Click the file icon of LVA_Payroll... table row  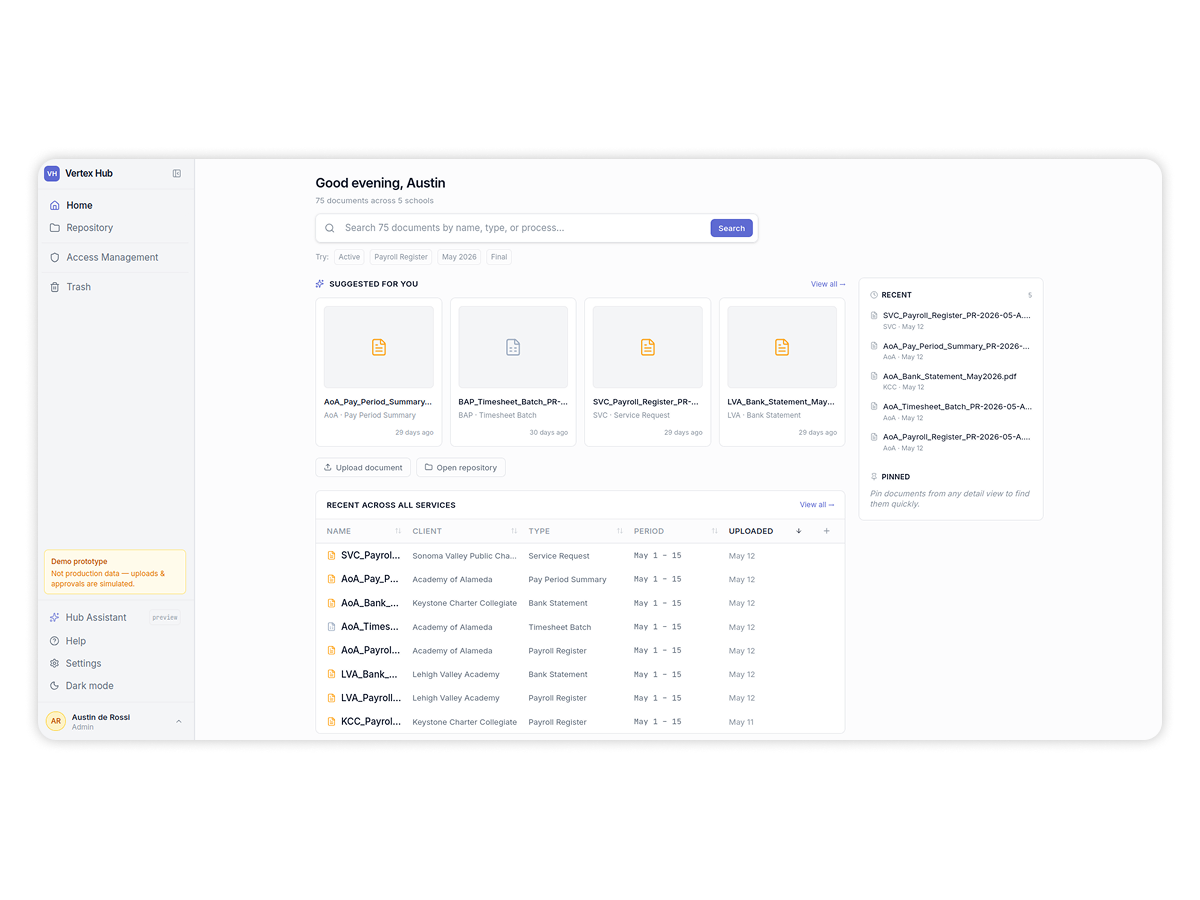coord(332,698)
